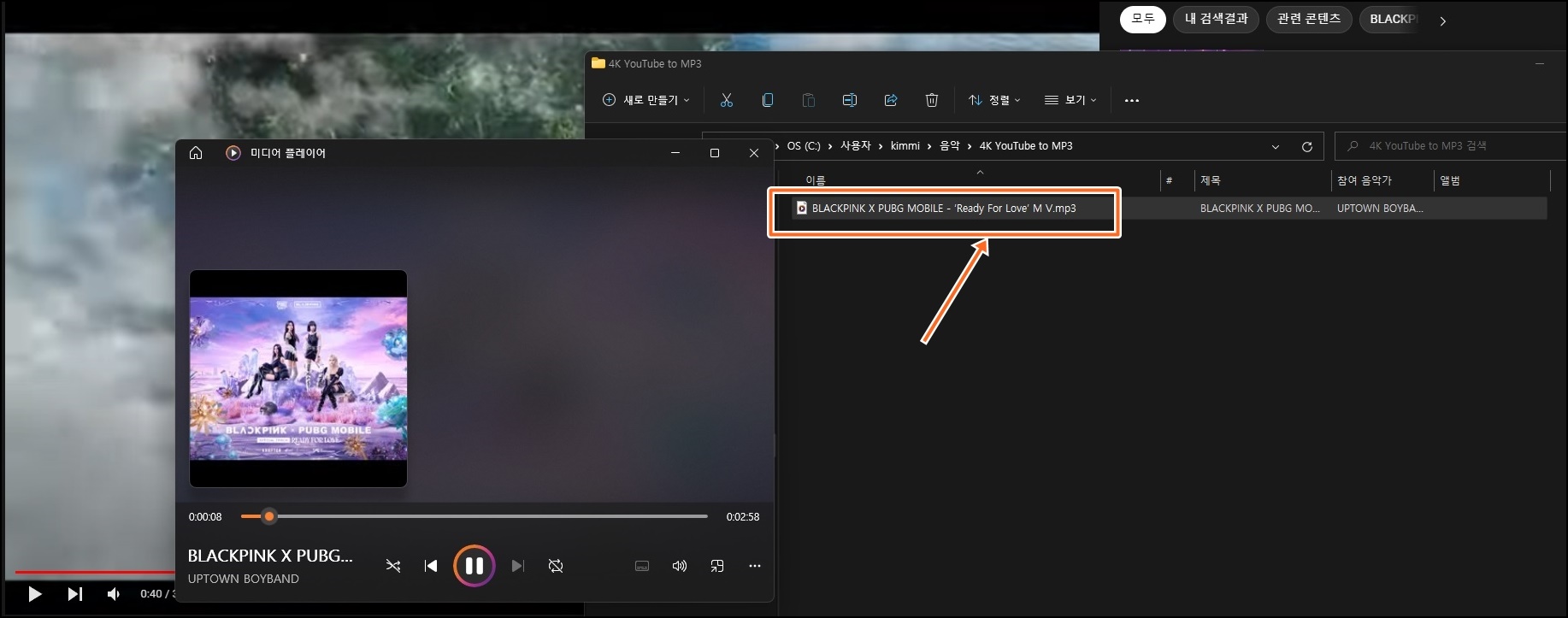Click BLACKPINK X PUBG MO... title cell
This screenshot has width=1568, height=618.
click(x=1259, y=208)
